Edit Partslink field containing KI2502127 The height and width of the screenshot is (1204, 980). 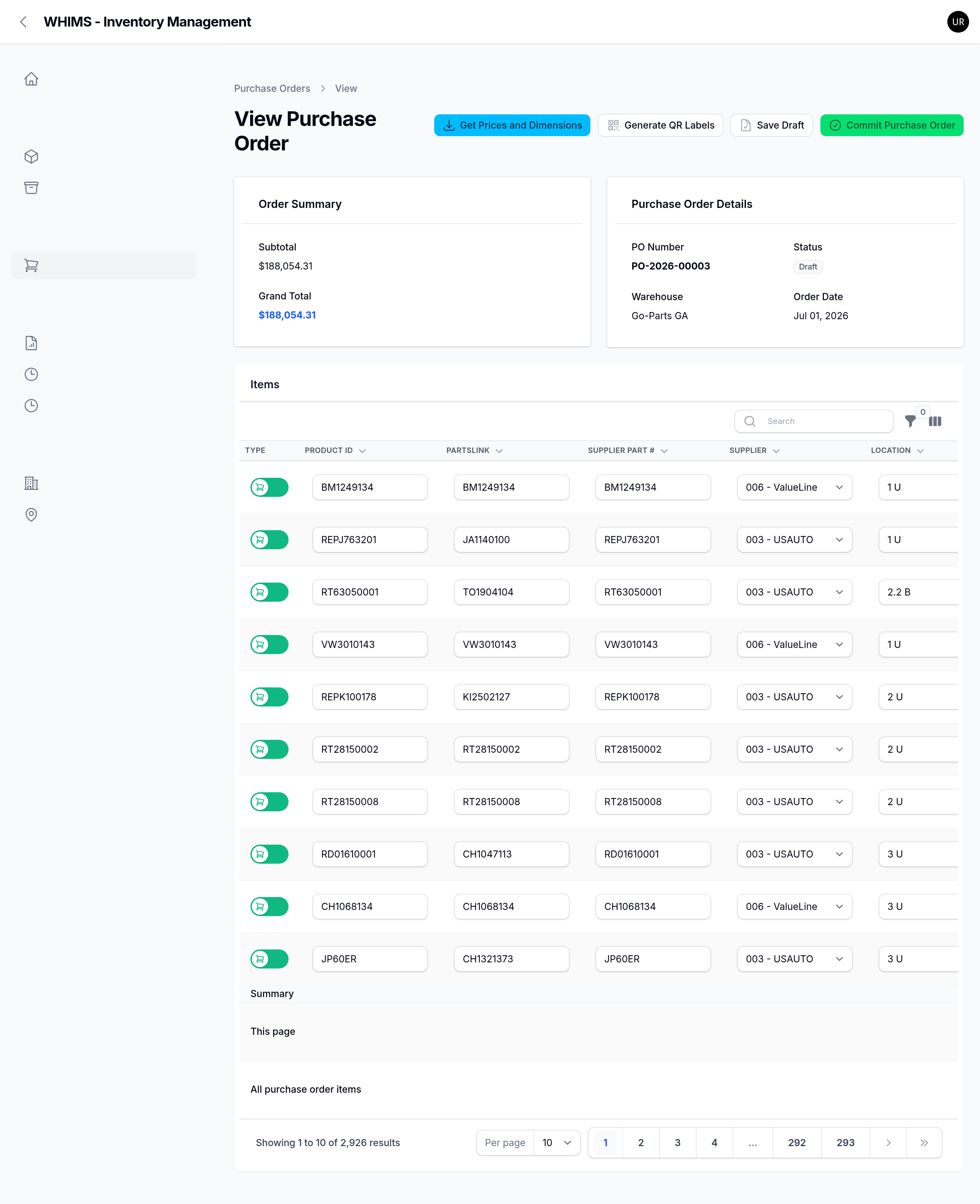[511, 697]
